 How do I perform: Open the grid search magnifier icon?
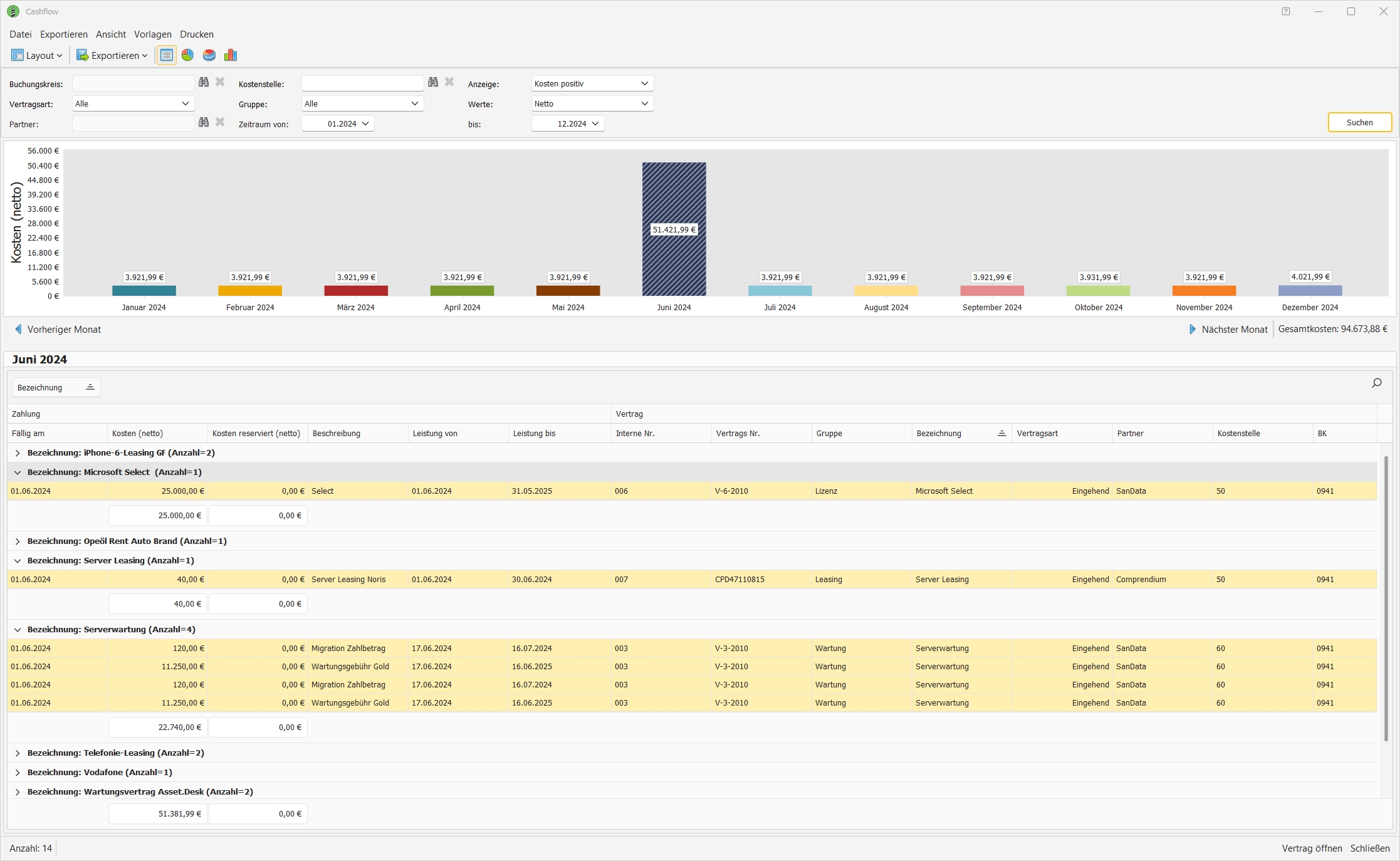coord(1376,383)
